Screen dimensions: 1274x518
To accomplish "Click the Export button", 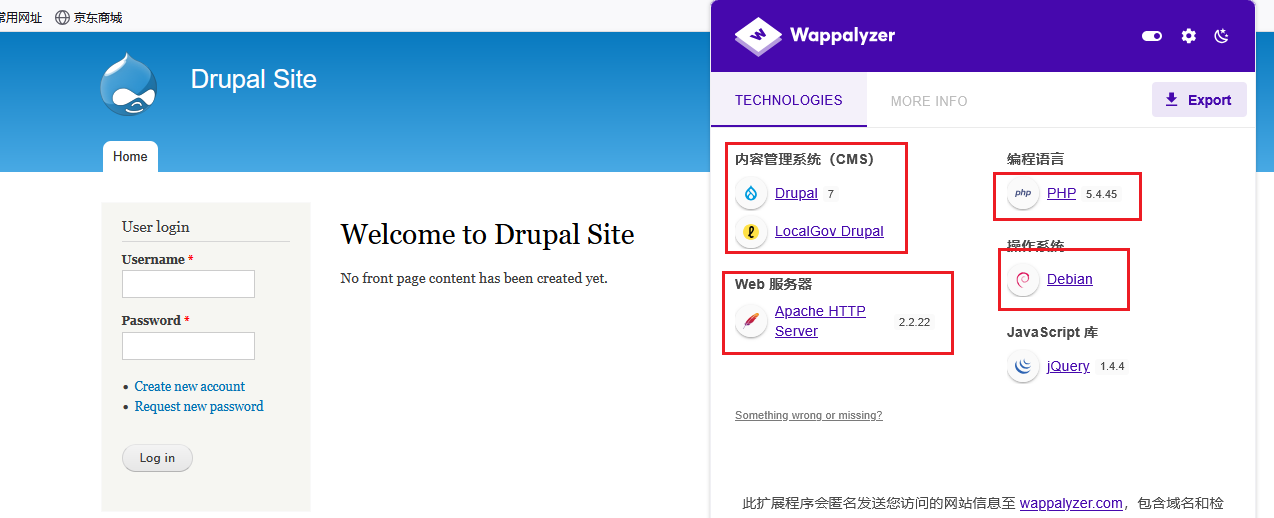I will [x=1199, y=100].
